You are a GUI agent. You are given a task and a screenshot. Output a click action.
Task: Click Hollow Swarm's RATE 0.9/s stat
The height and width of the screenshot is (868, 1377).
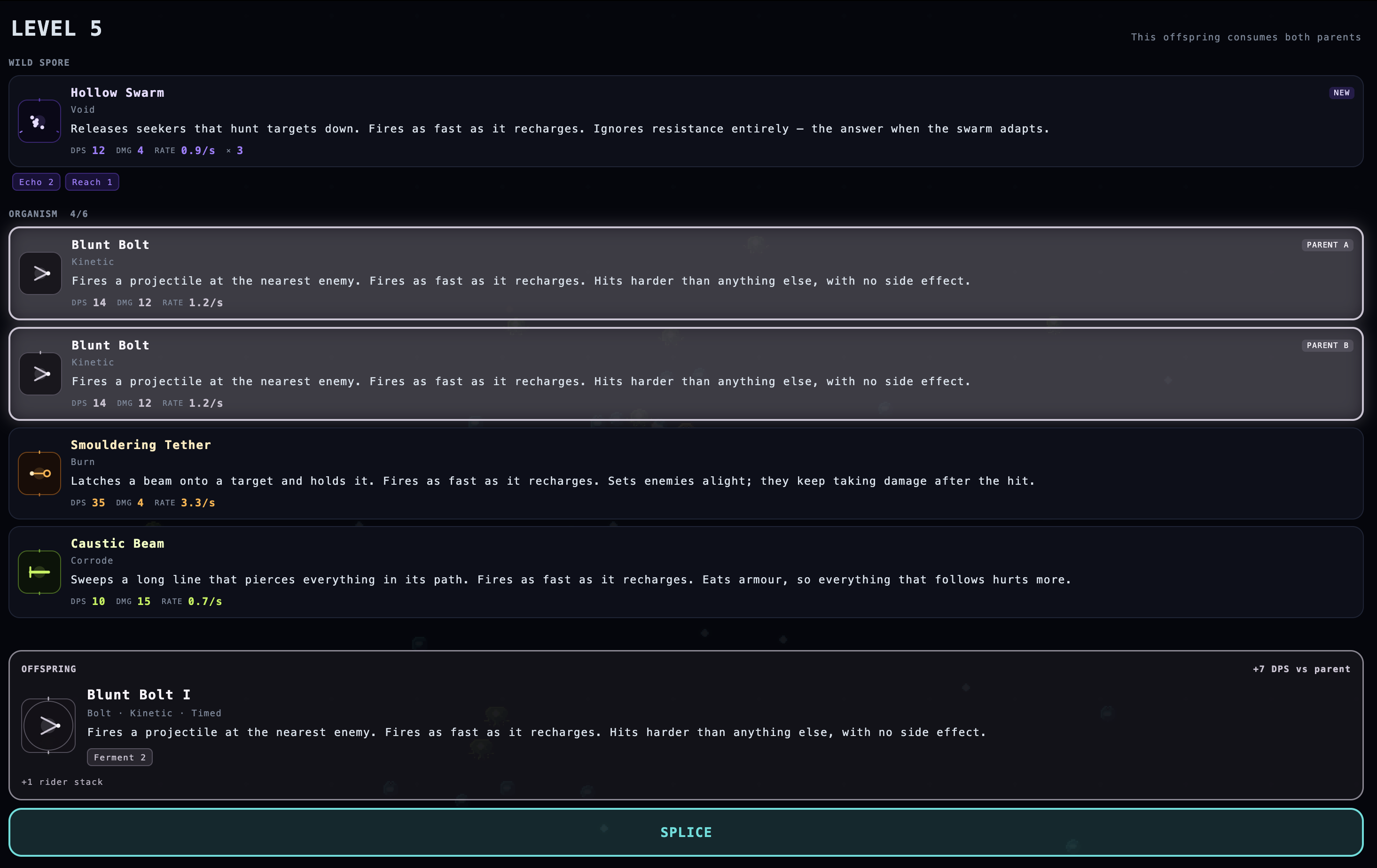pos(185,150)
